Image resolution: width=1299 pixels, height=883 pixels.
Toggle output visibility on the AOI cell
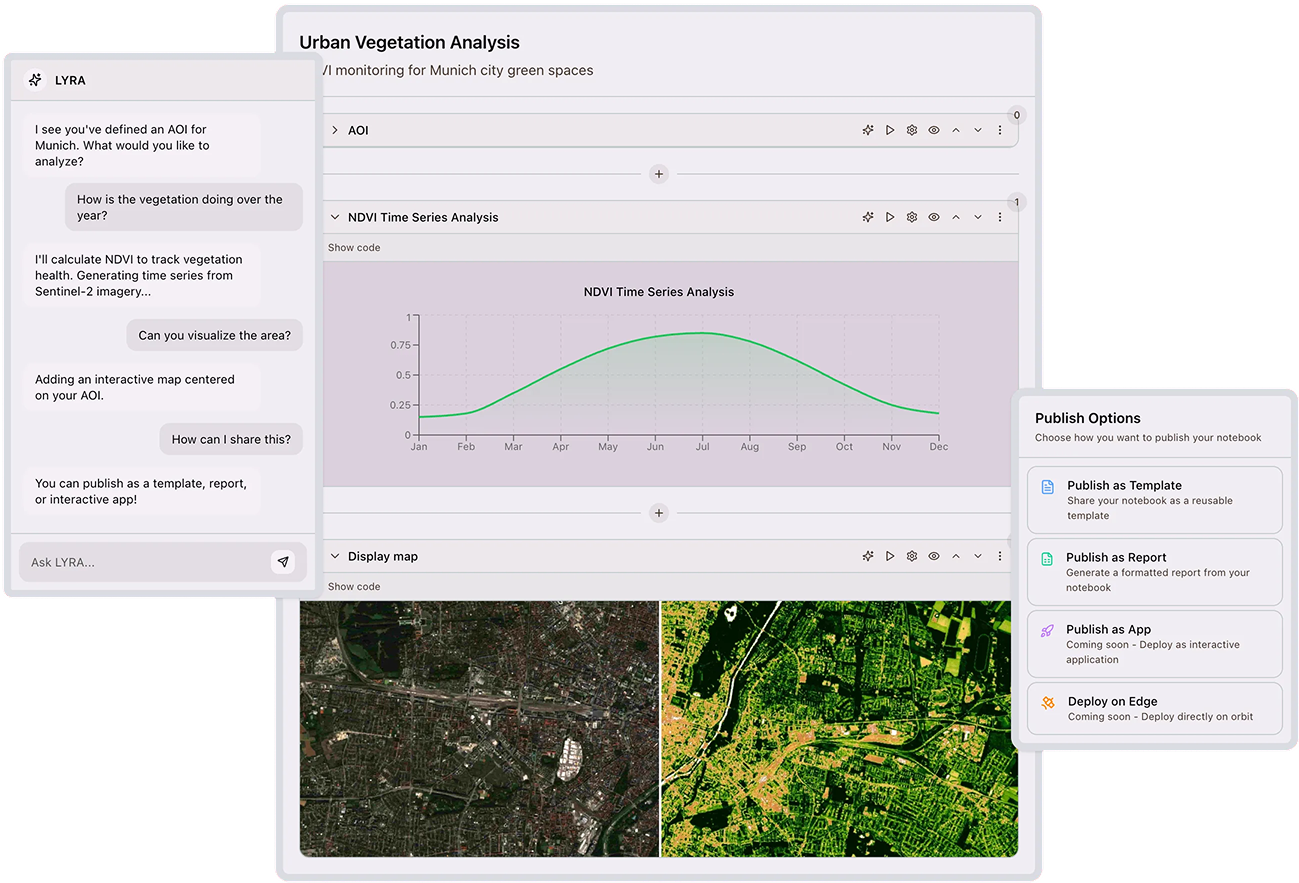point(933,129)
